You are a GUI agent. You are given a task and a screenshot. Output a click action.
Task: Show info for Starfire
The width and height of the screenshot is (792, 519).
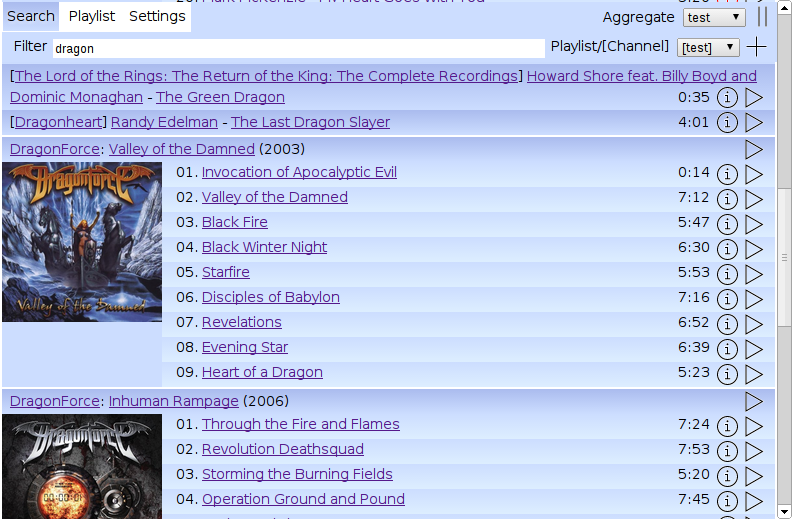pyautogui.click(x=727, y=274)
